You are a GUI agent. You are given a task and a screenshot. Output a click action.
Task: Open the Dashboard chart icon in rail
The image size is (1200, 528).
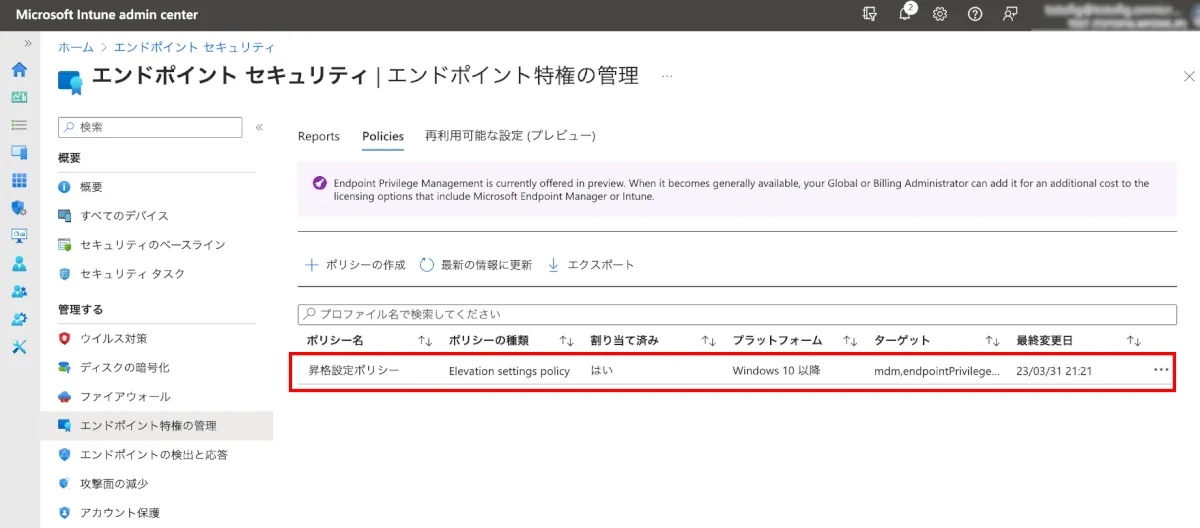point(19,97)
